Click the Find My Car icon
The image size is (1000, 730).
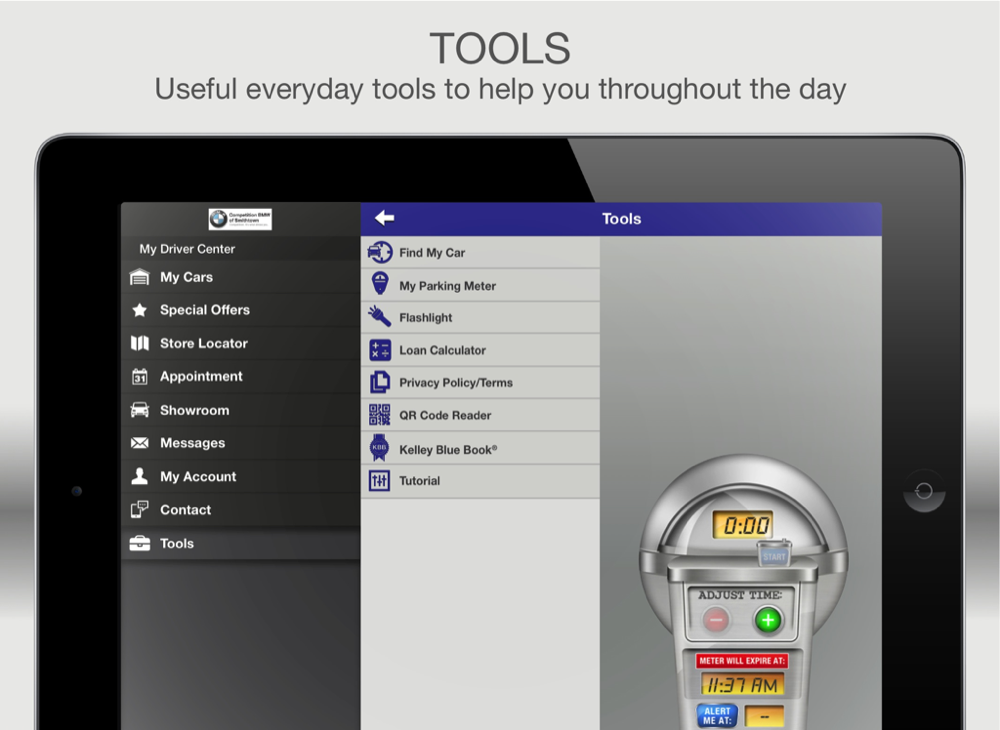click(380, 252)
